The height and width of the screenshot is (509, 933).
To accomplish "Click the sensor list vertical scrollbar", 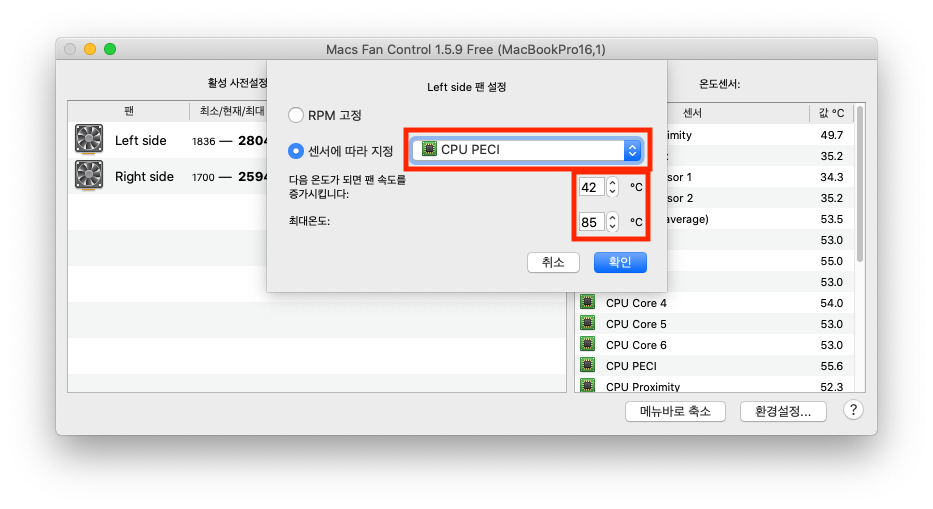I will pos(859,185).
